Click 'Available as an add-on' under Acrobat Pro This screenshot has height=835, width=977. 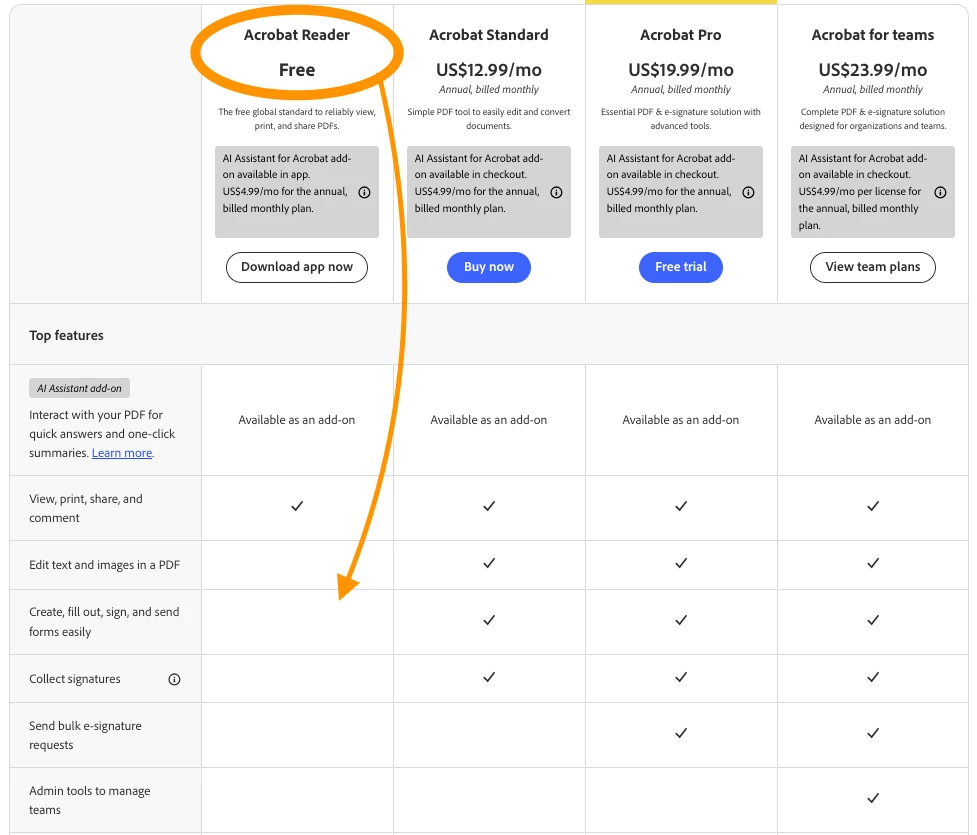coord(680,420)
